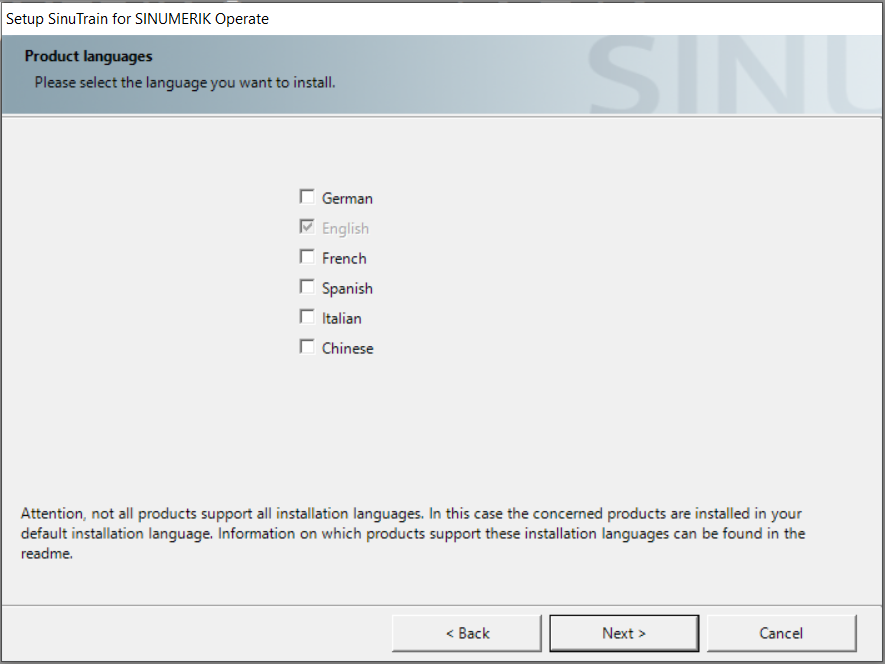Click the 'Setup SinuTrain for SINUMERIK Operate' title
This screenshot has height=664, width=885.
pos(137,19)
